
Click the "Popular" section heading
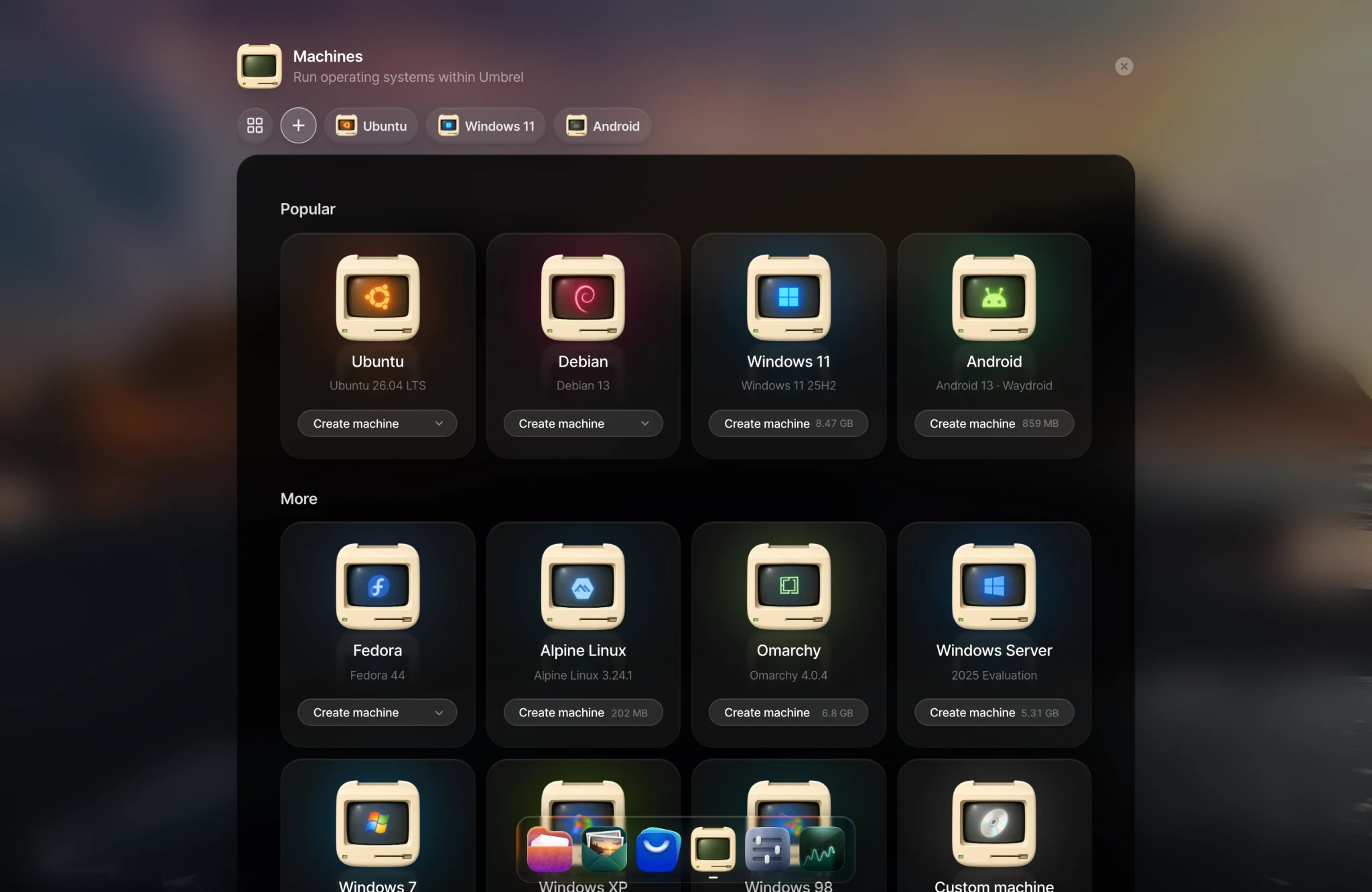point(307,209)
